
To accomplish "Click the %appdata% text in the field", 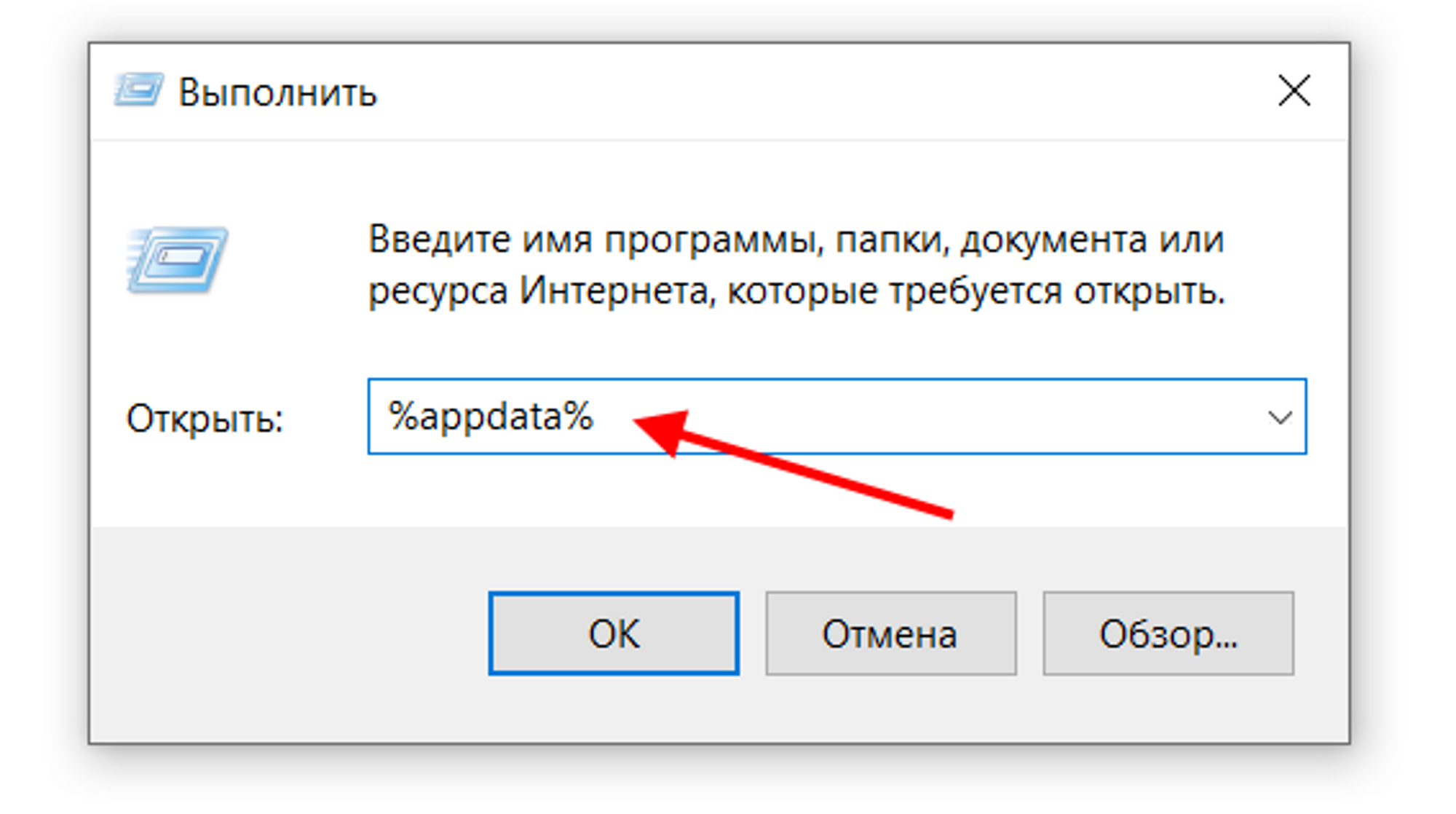I will (491, 416).
